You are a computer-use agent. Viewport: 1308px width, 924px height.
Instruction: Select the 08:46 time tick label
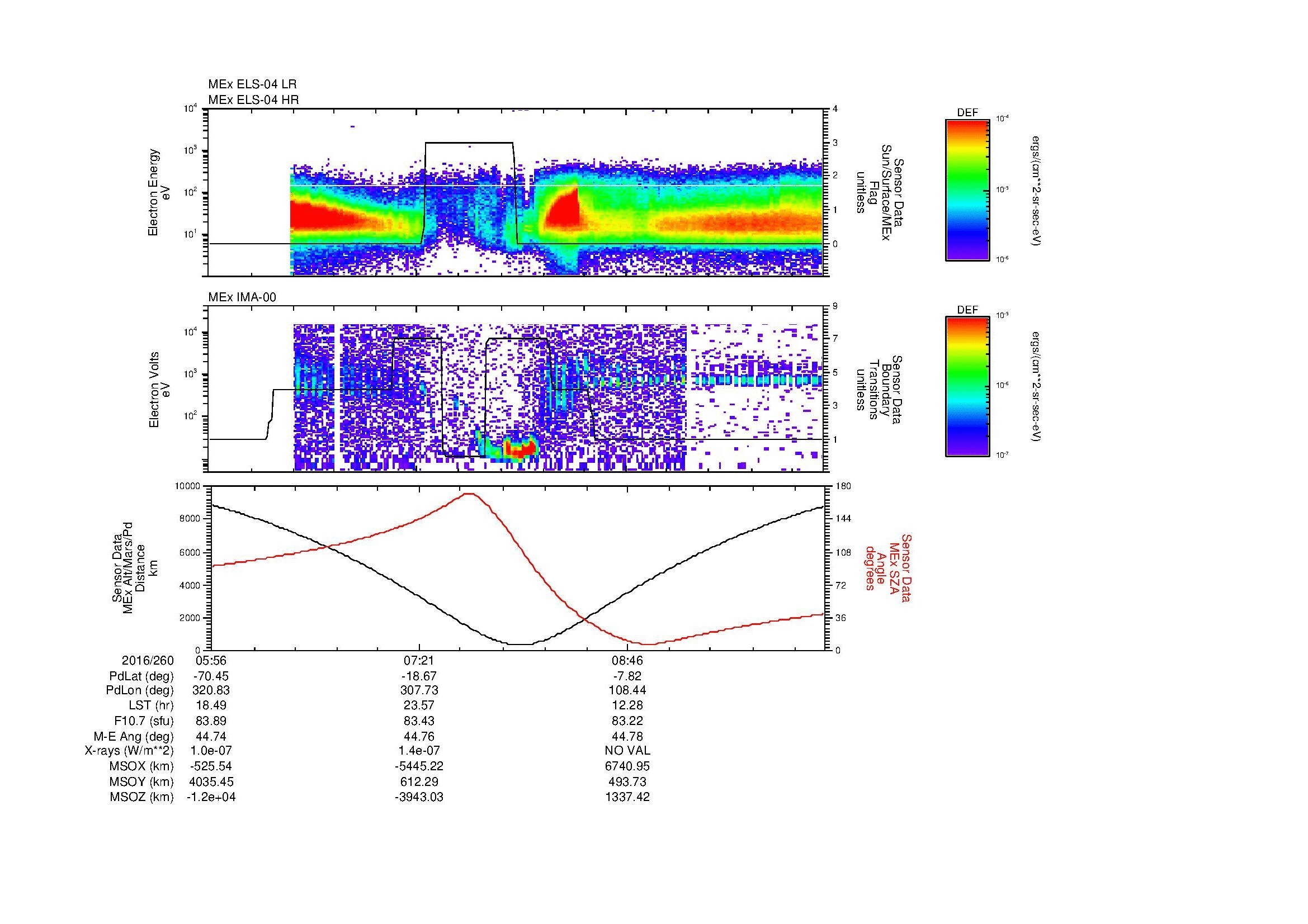(x=627, y=660)
